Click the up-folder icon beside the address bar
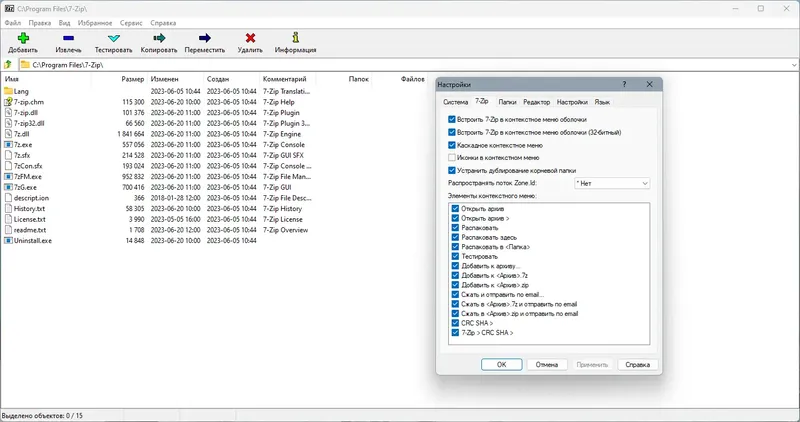800x422 pixels. (x=8, y=65)
